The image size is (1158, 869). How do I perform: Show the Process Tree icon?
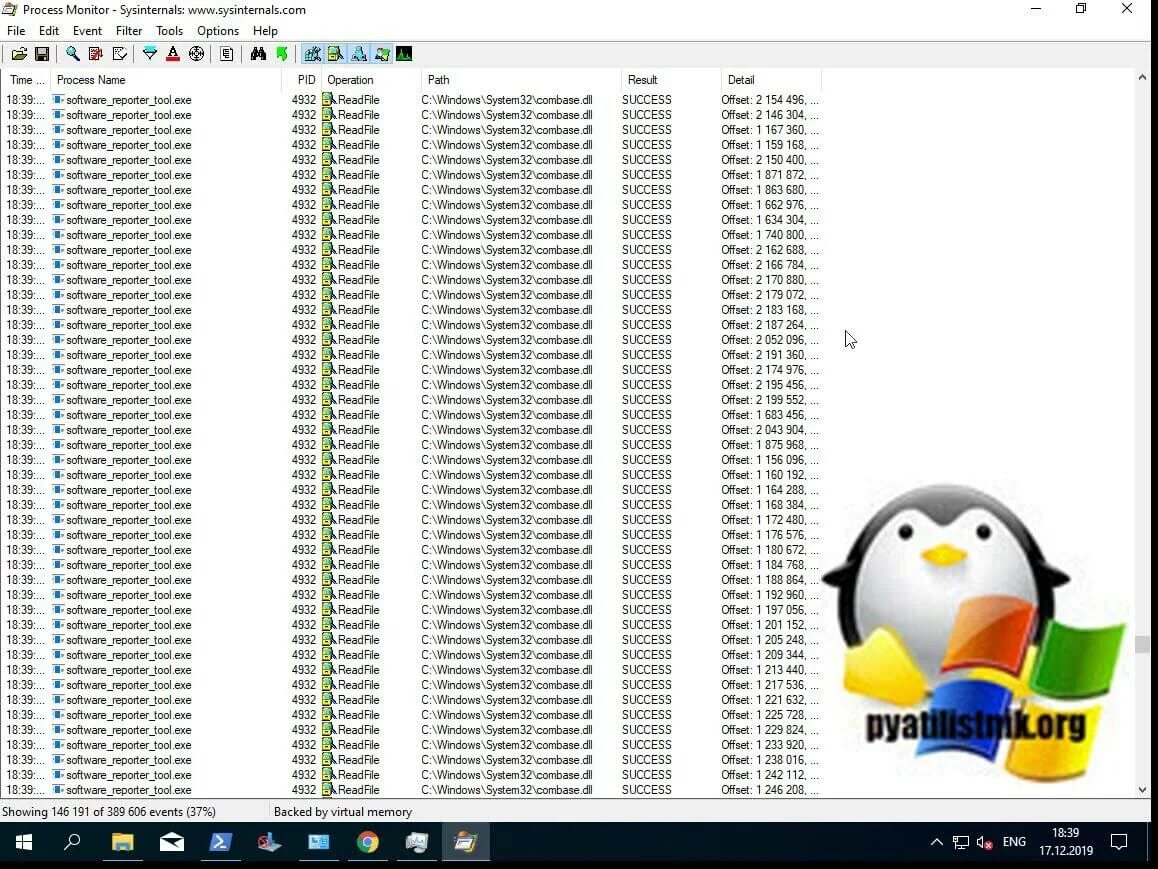click(x=226, y=54)
